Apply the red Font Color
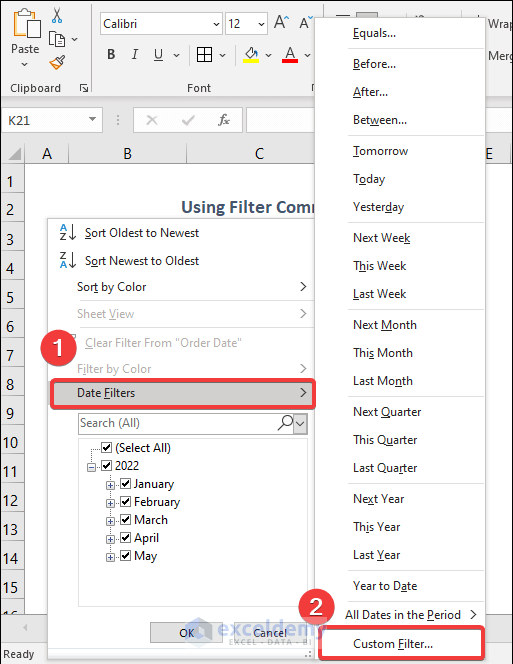This screenshot has height=664, width=513. (x=290, y=55)
